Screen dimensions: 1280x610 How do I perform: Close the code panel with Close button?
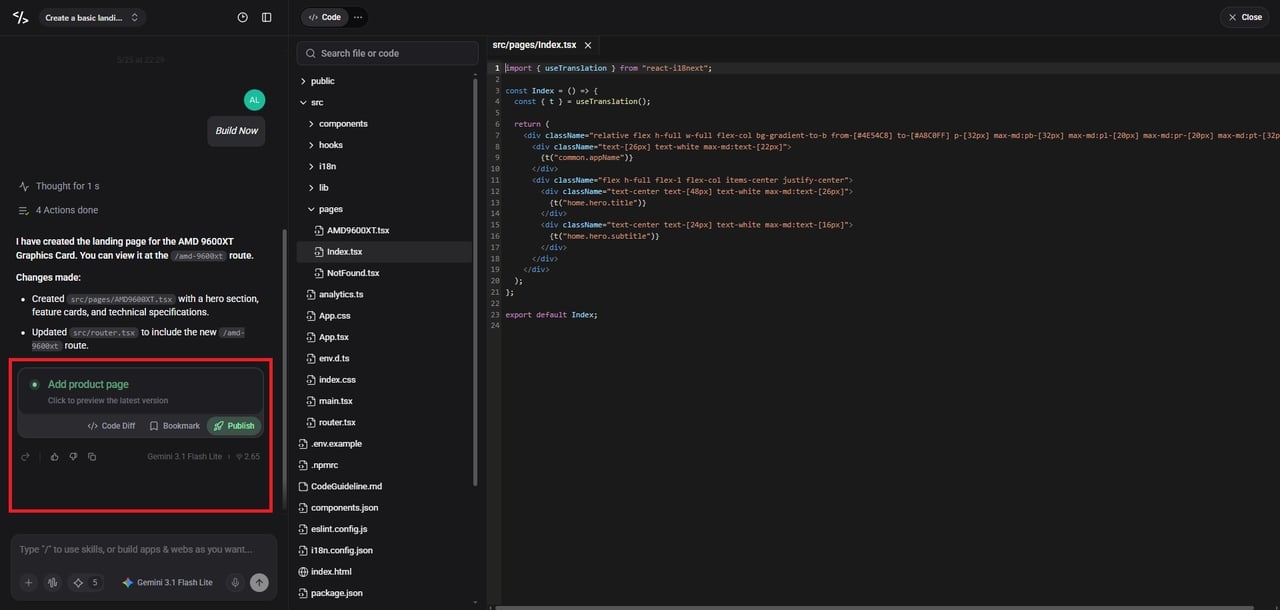pos(1244,17)
